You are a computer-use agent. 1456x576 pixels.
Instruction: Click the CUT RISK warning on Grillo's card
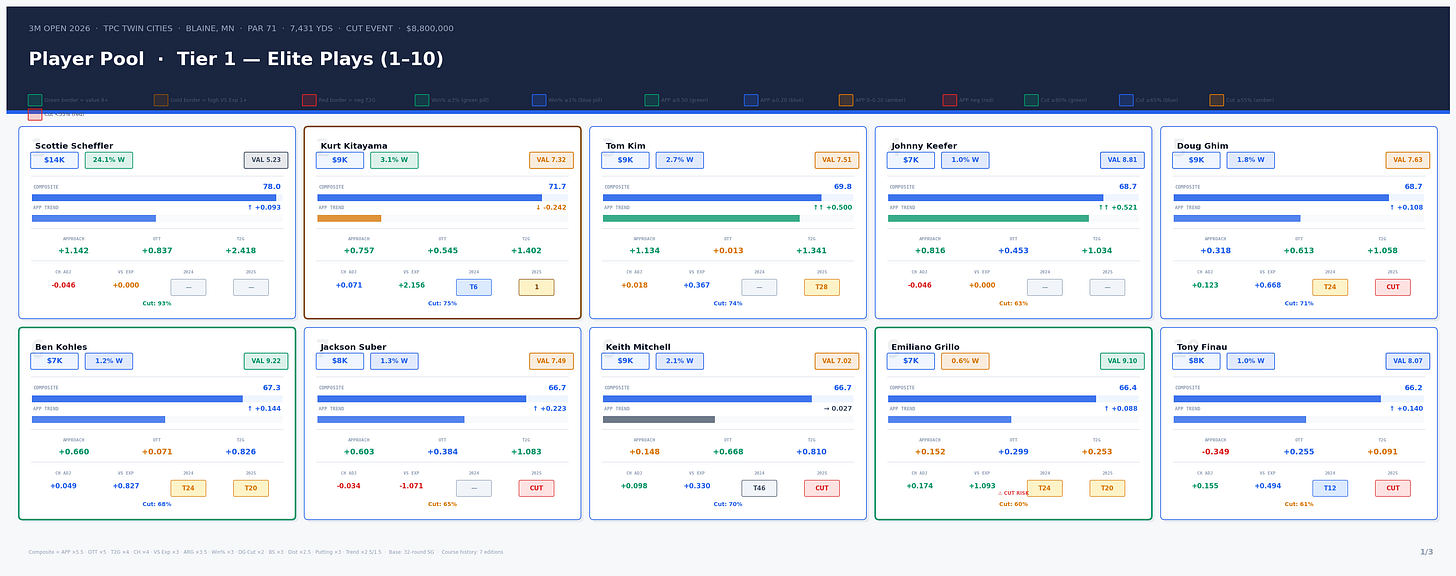(1013, 493)
